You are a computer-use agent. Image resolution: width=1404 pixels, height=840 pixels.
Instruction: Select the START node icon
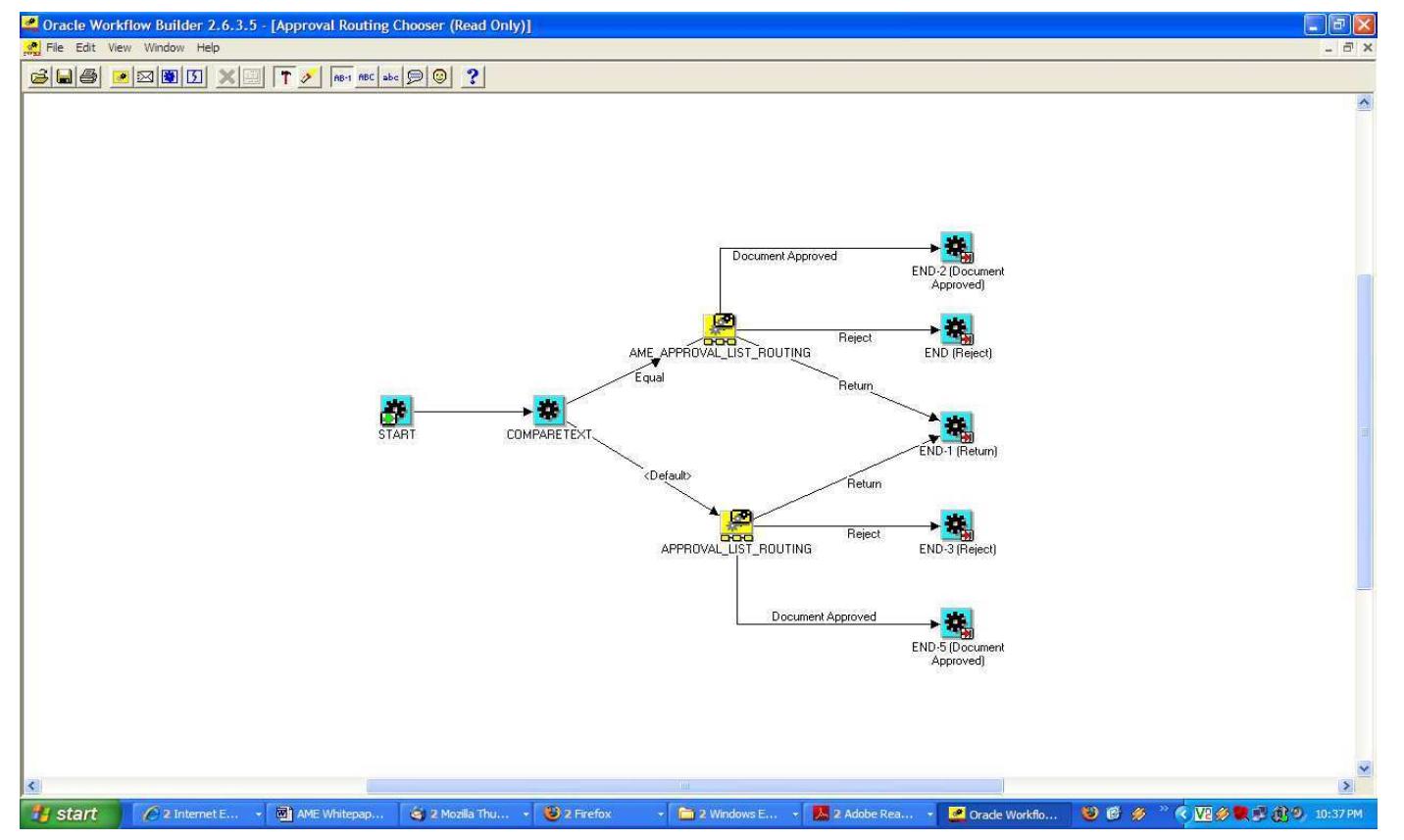pyautogui.click(x=396, y=411)
